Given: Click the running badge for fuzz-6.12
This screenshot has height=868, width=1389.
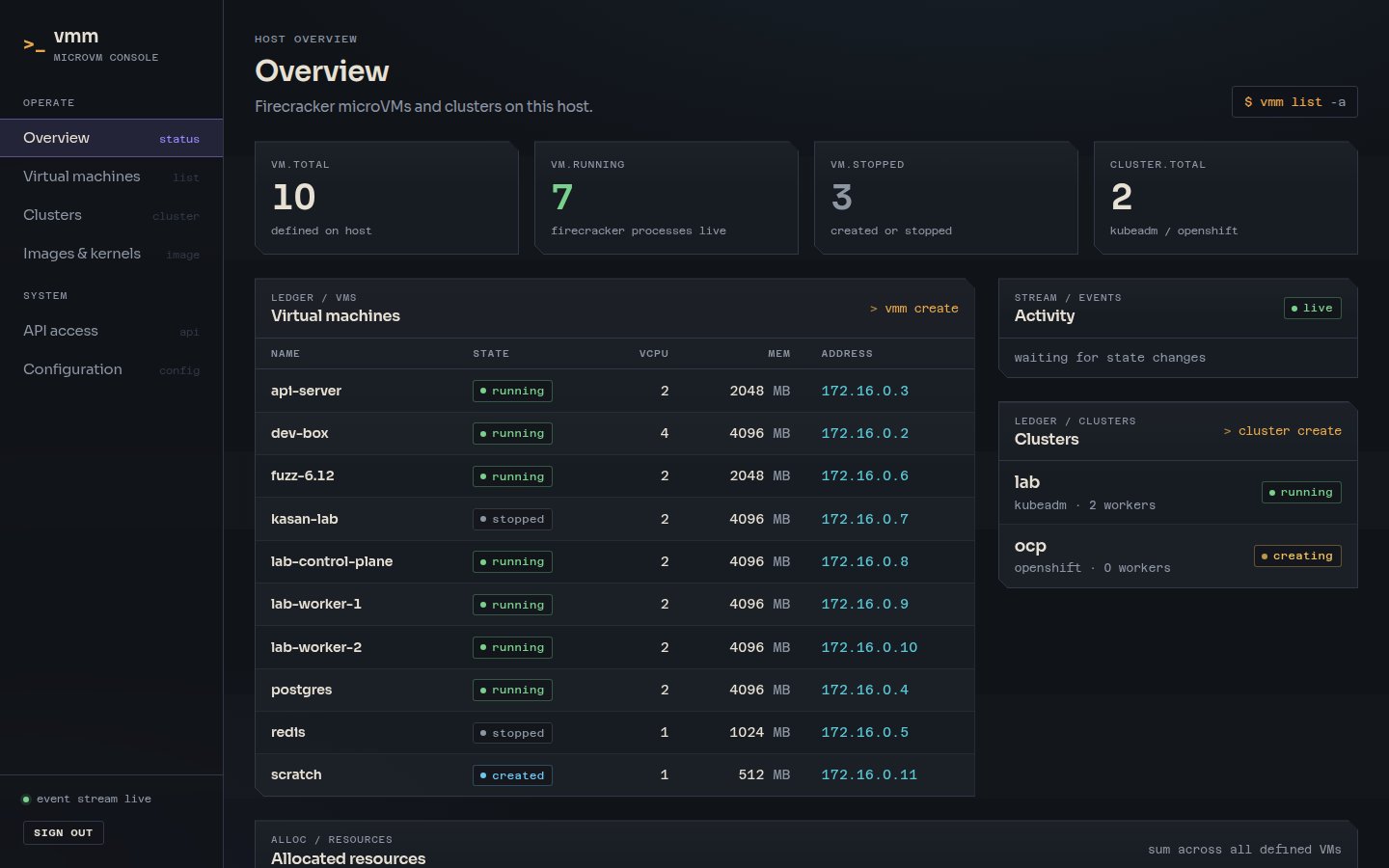Looking at the screenshot, I should pyautogui.click(x=512, y=476).
